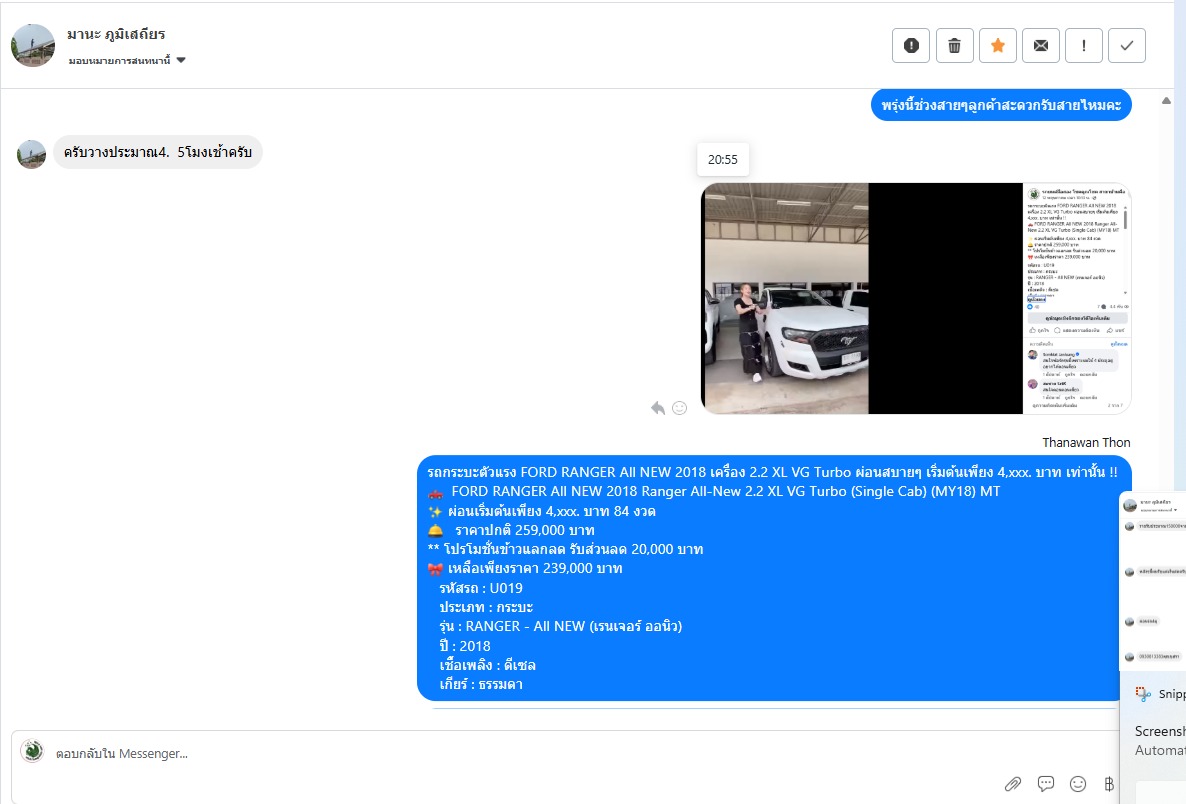Image resolution: width=1186 pixels, height=804 pixels.
Task: Open the sent Ford Ranger video thumbnail
Action: point(916,298)
